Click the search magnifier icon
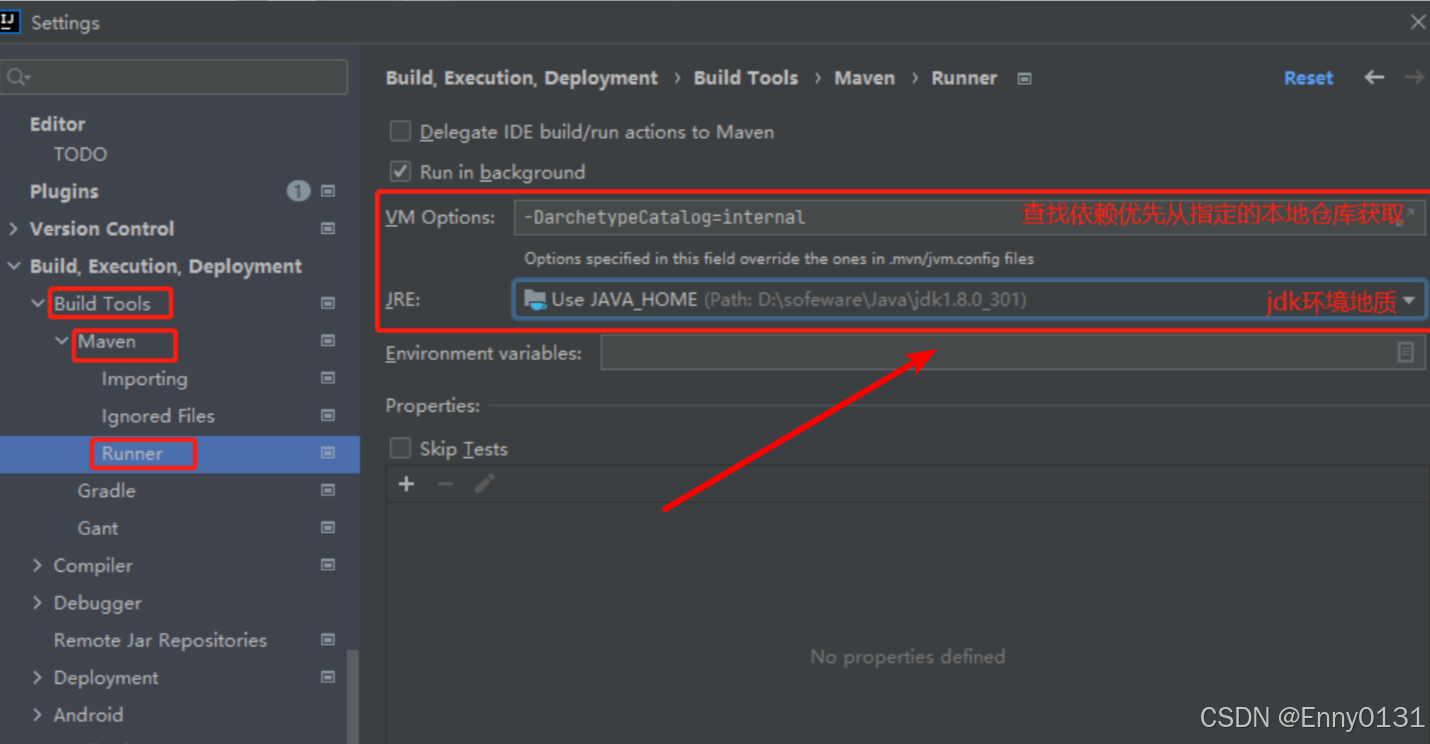The width and height of the screenshot is (1430, 744). coord(17,77)
